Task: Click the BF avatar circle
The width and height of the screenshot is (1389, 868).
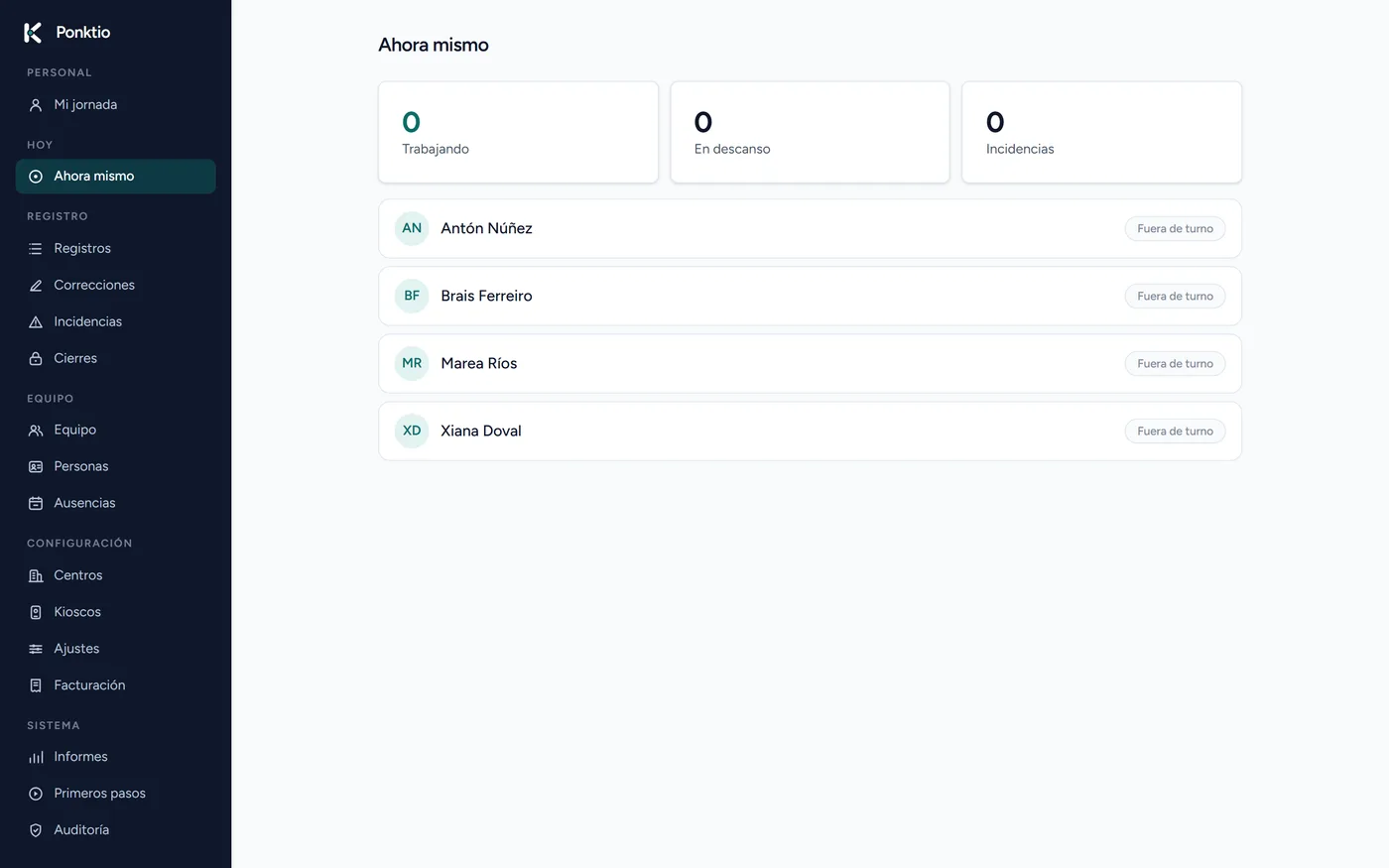Action: (x=412, y=297)
